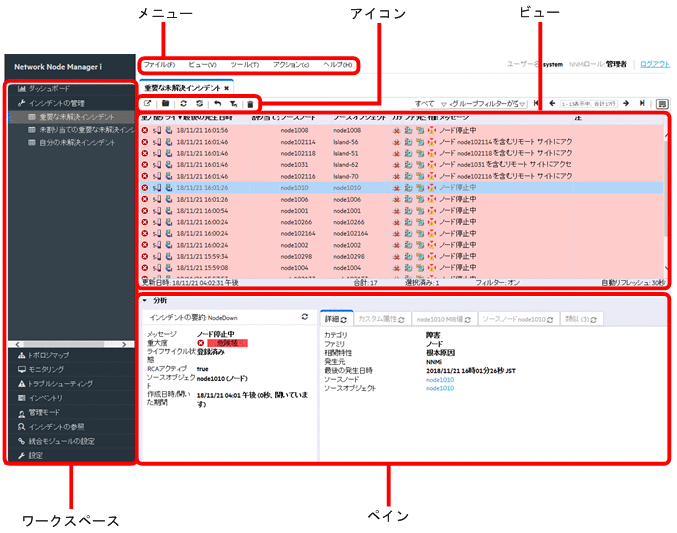Go to the next page of incidents
Image resolution: width=677 pixels, height=533 pixels.
click(x=626, y=103)
